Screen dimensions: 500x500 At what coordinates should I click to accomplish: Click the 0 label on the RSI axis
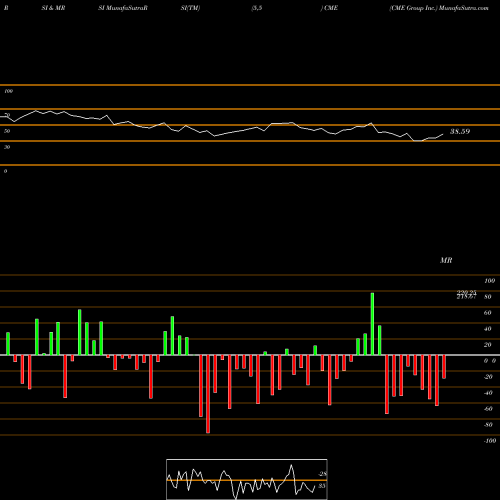click(x=5, y=171)
